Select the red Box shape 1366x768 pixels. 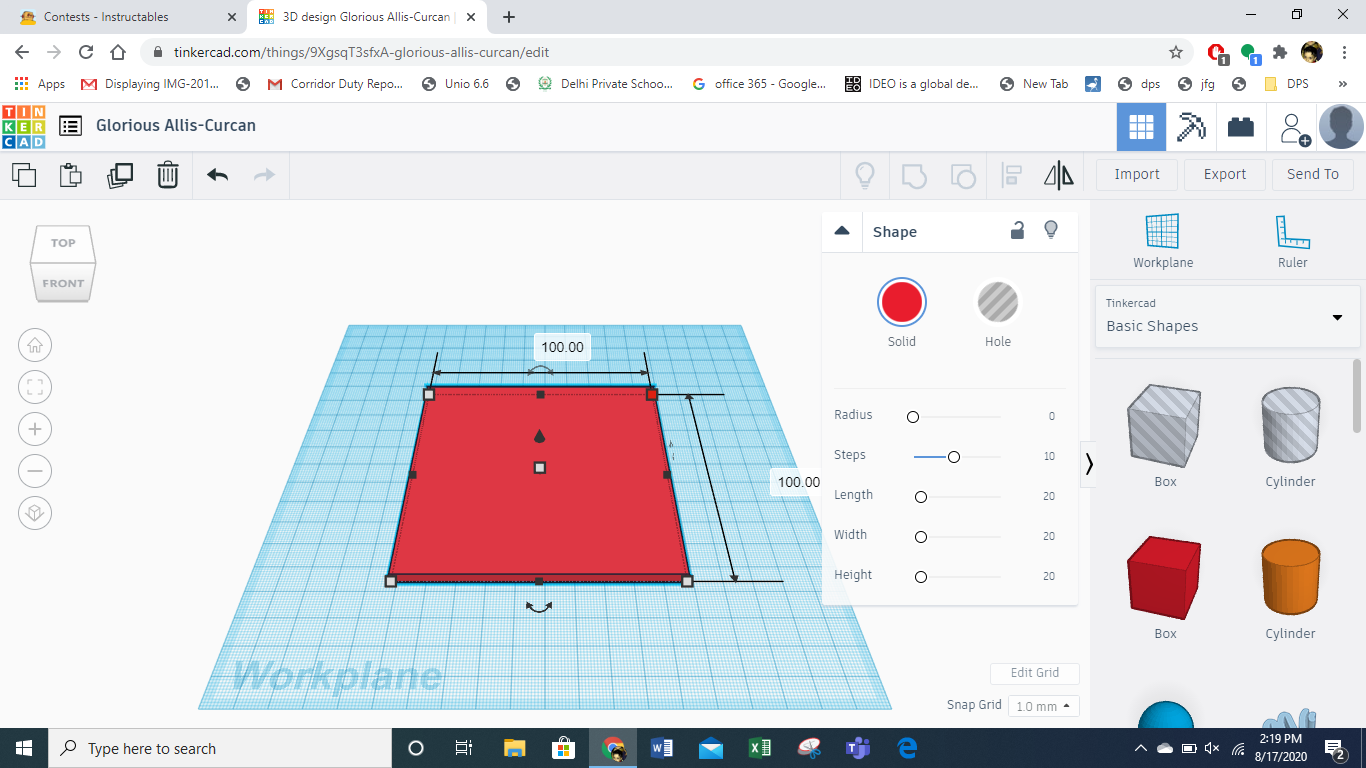[x=1165, y=577]
